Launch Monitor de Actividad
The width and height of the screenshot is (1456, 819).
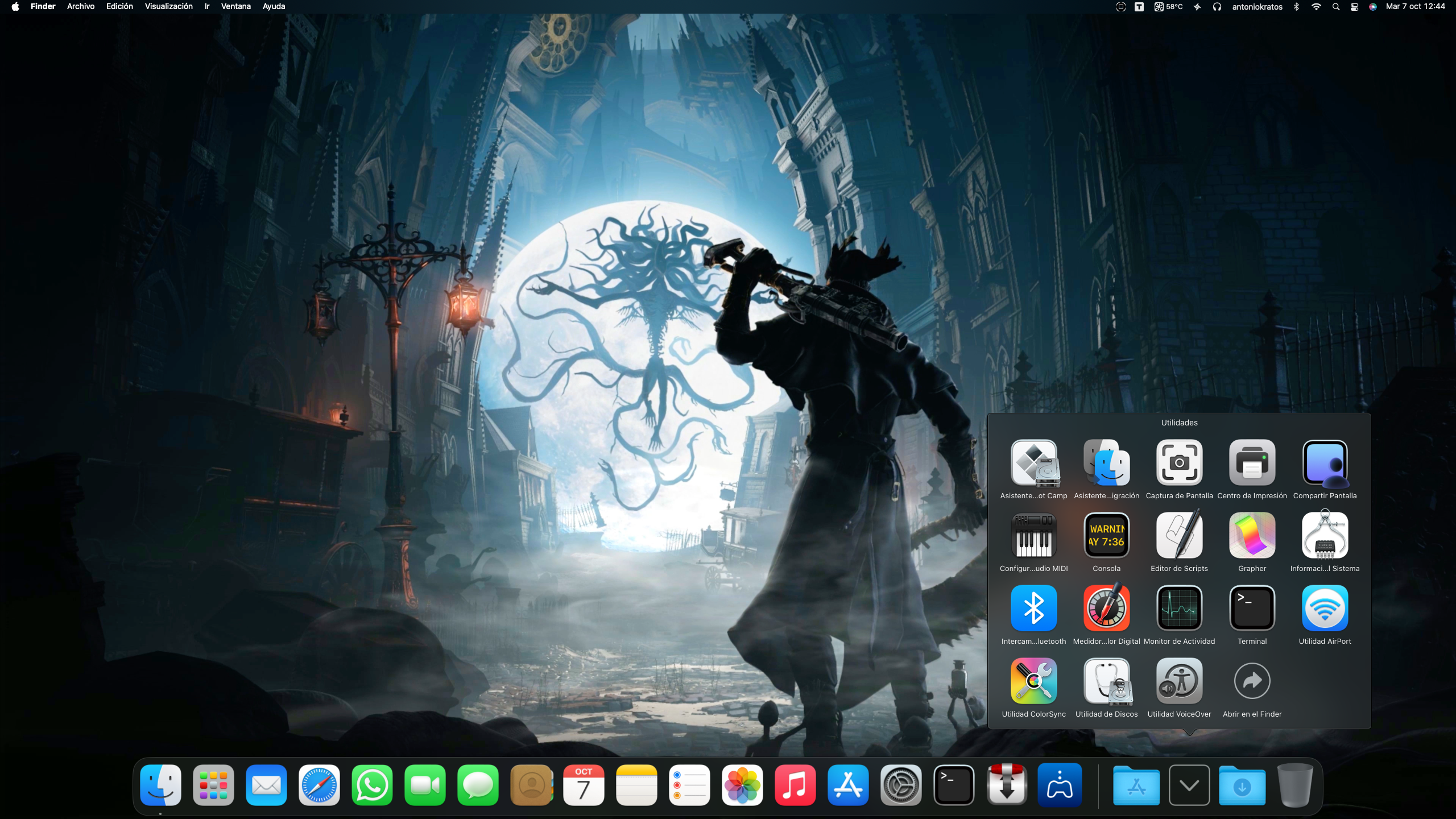(1179, 609)
